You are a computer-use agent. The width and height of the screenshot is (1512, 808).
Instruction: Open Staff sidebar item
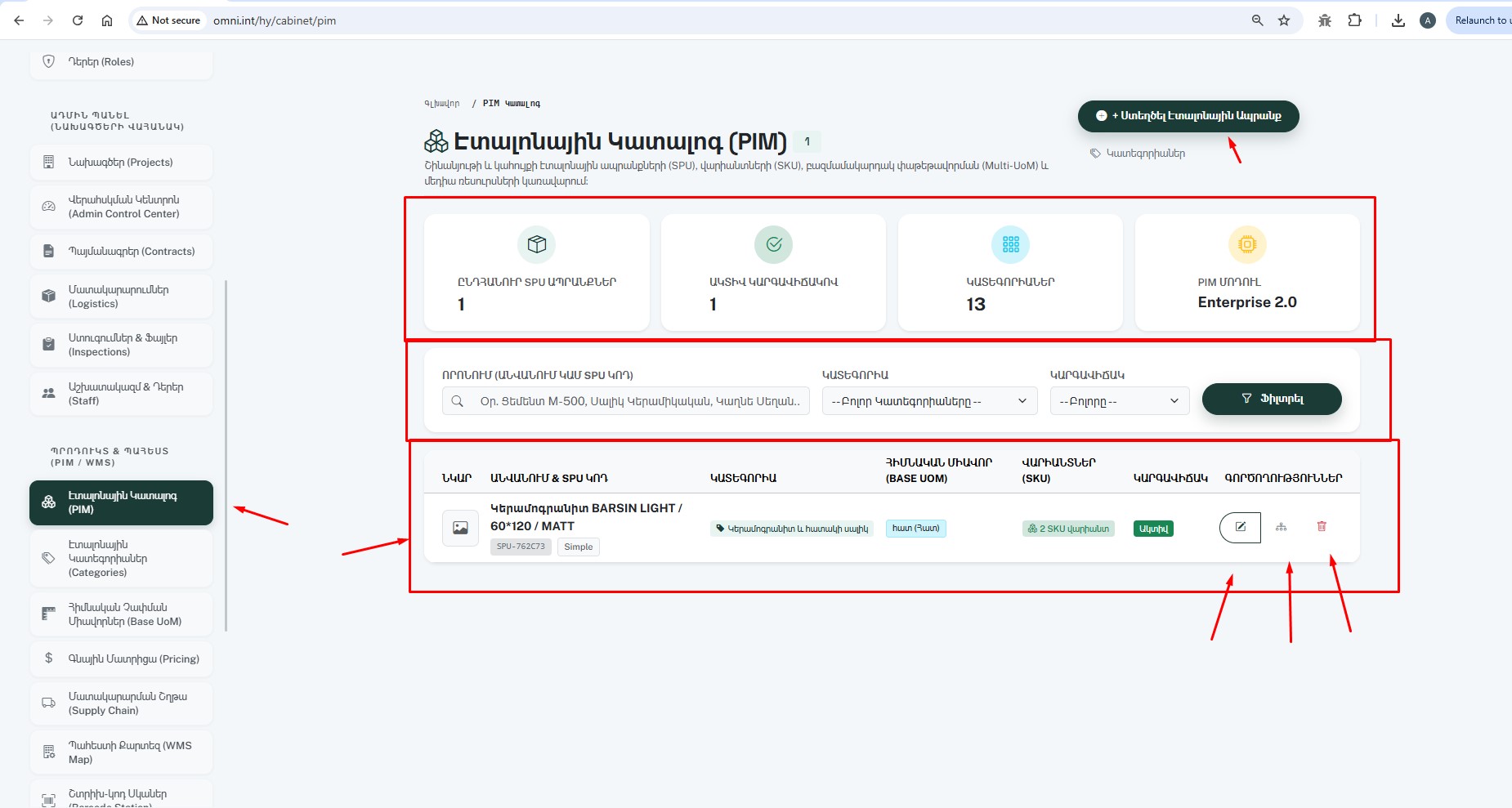121,394
